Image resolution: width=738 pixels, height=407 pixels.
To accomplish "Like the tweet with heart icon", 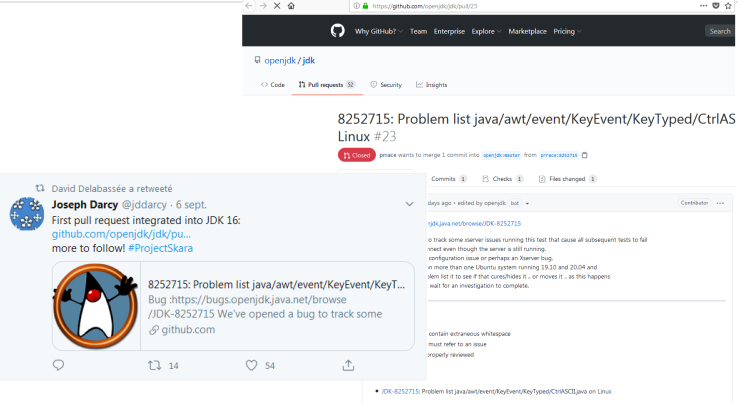I will click(x=252, y=365).
